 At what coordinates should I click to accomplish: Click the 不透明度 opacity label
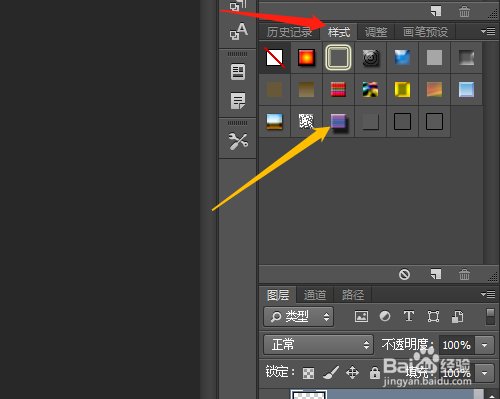coord(408,345)
